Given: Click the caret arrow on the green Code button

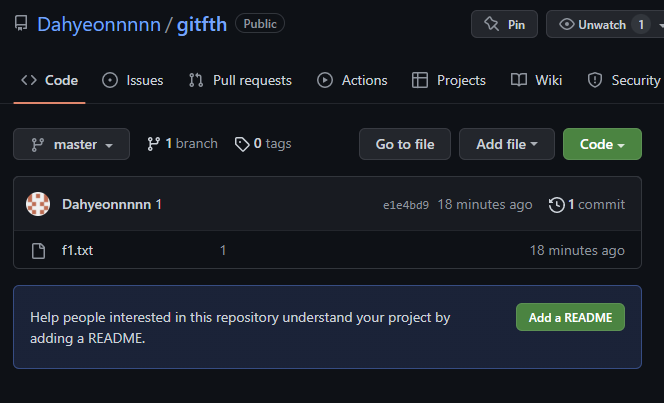Looking at the screenshot, I should pyautogui.click(x=621, y=145).
